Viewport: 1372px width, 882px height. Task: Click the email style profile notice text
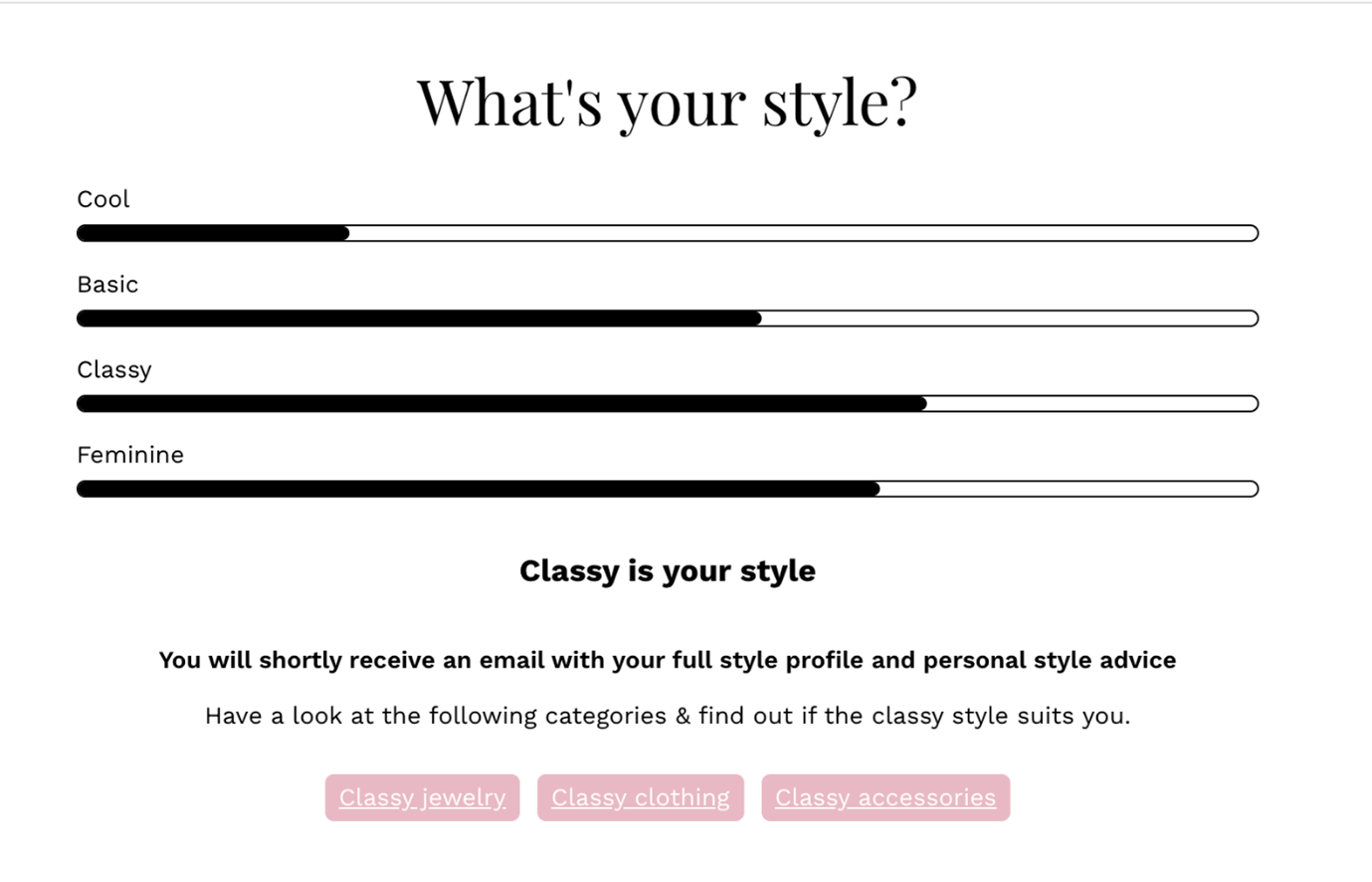coord(668,660)
